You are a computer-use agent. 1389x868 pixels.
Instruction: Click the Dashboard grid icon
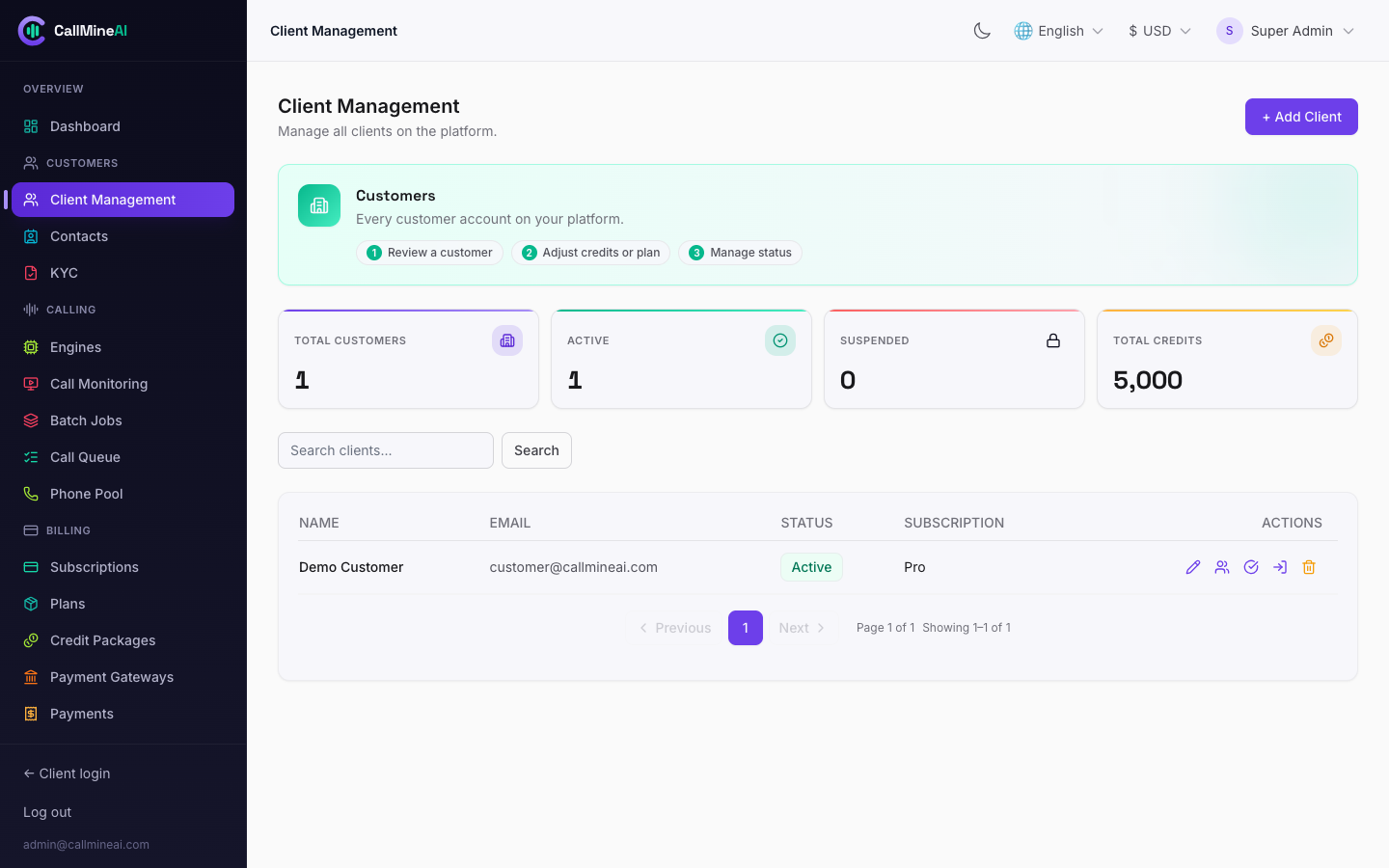tap(31, 126)
